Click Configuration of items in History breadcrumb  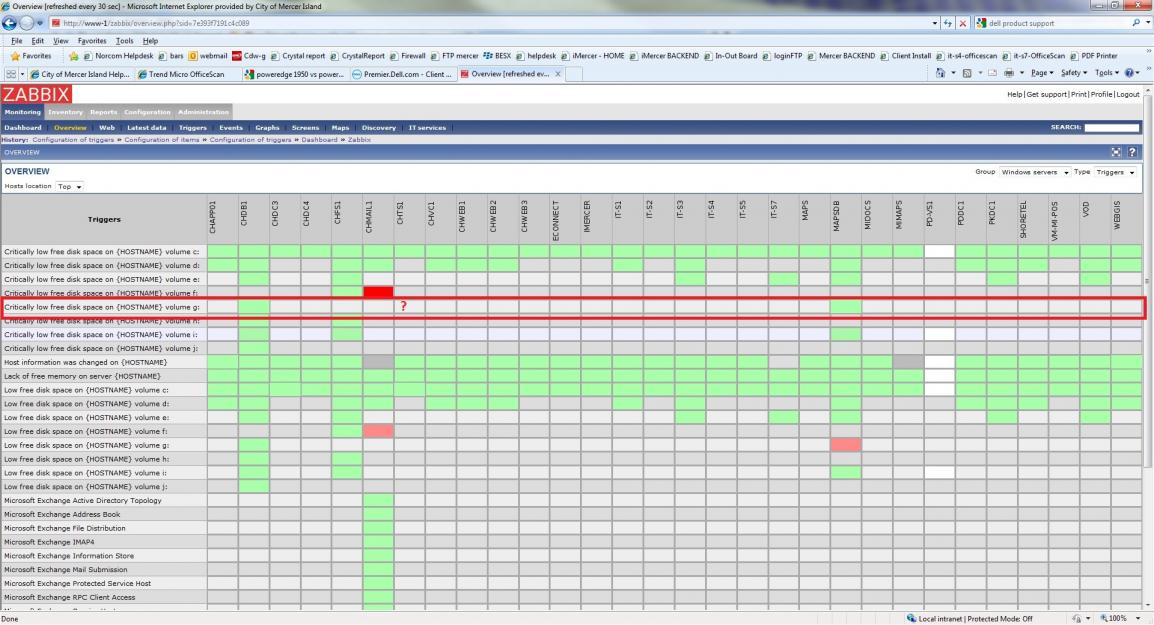[x=161, y=140]
